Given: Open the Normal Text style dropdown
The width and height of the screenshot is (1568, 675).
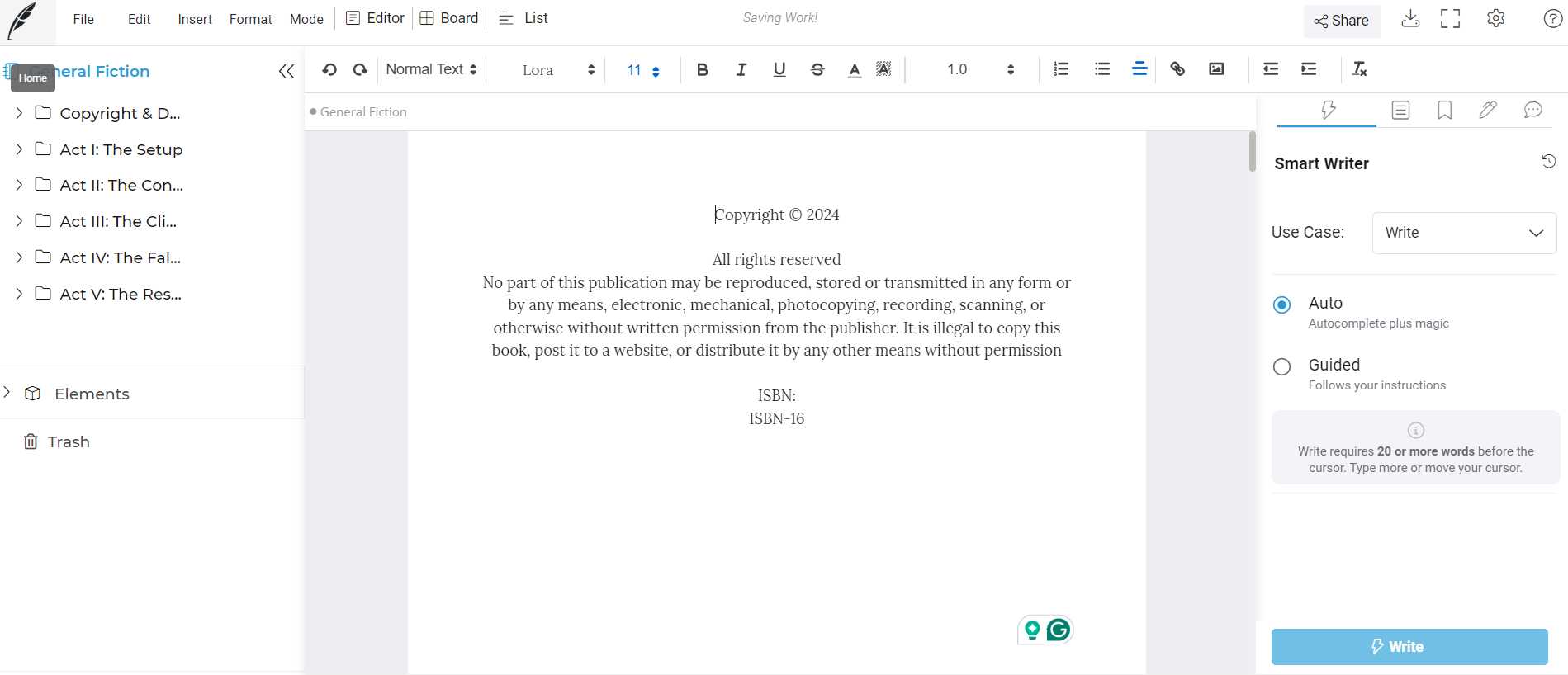Looking at the screenshot, I should coord(432,69).
